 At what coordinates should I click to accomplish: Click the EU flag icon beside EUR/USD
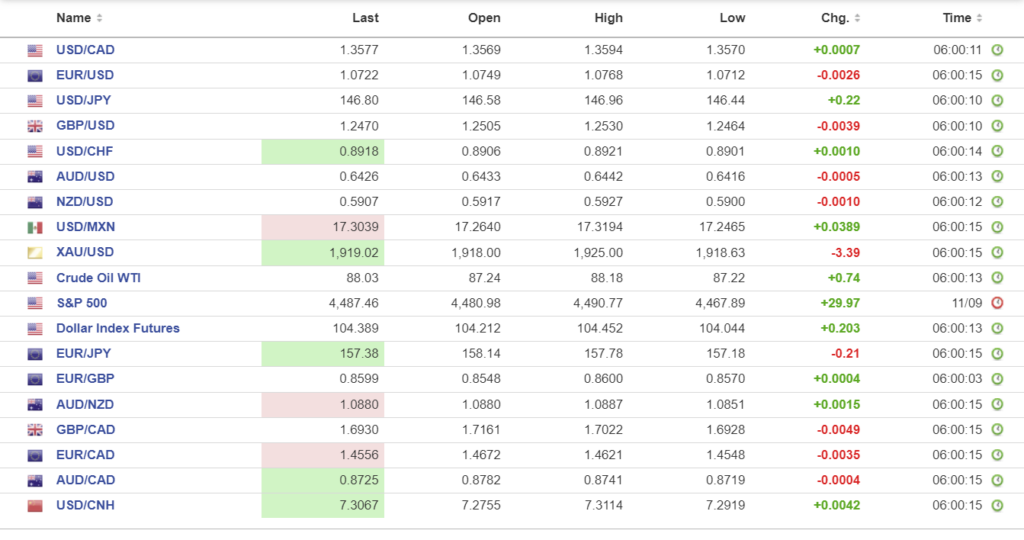[35, 75]
